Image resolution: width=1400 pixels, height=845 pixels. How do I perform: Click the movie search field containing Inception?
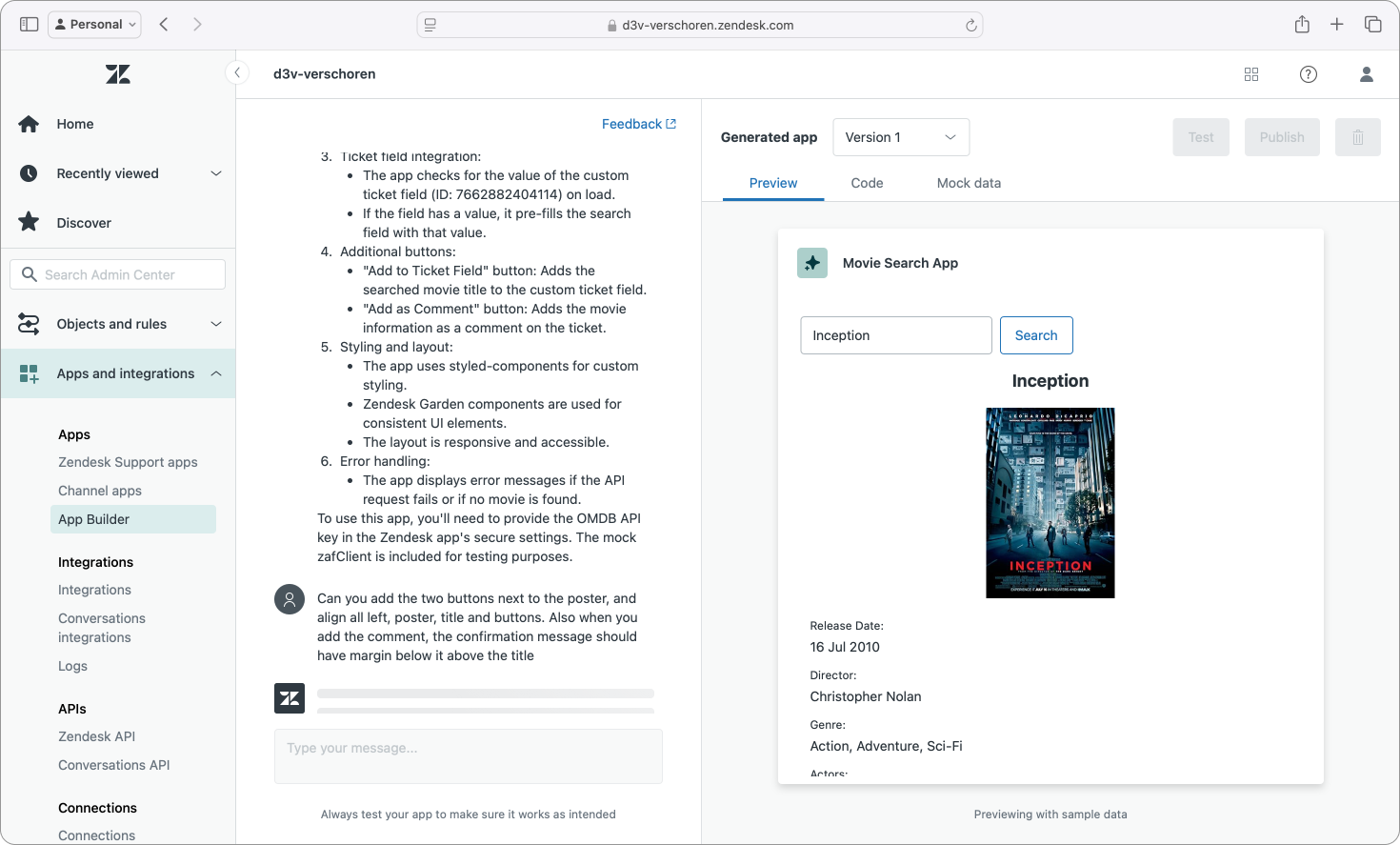coord(896,335)
